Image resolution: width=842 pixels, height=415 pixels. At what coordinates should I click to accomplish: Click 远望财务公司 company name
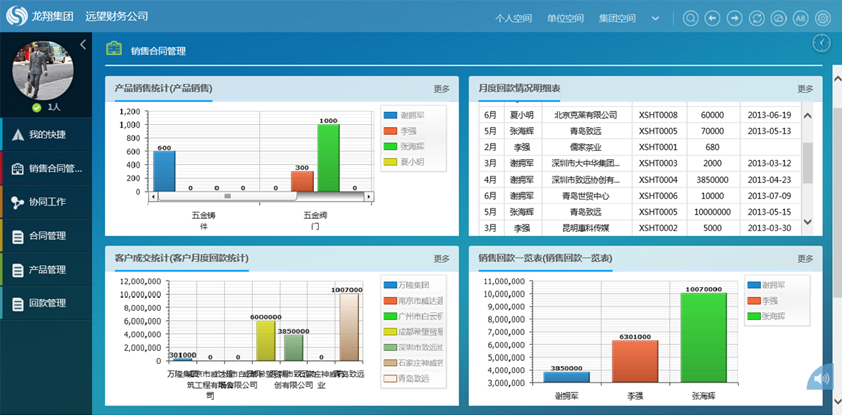point(117,16)
